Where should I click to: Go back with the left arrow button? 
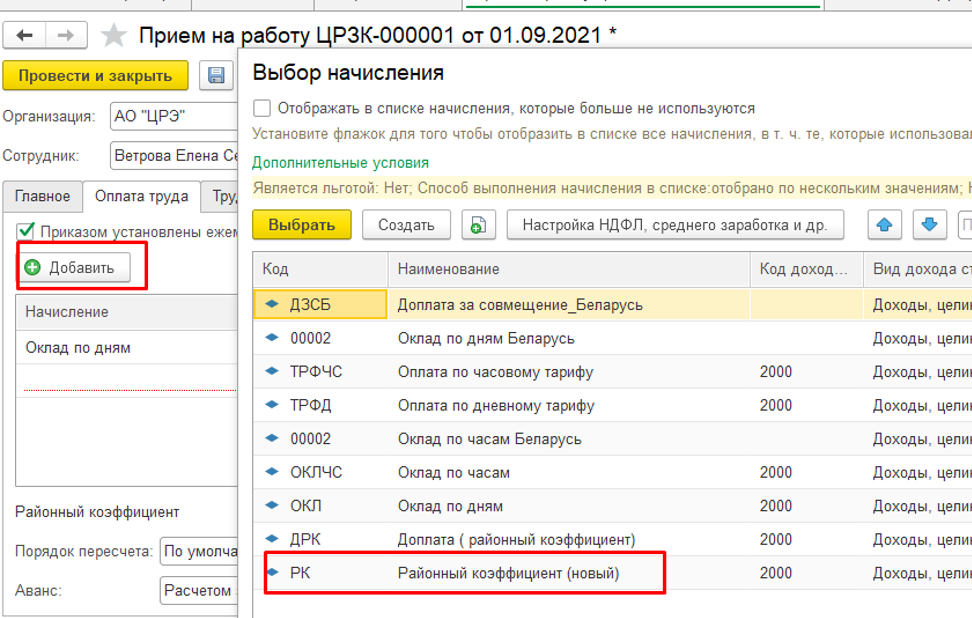click(25, 35)
